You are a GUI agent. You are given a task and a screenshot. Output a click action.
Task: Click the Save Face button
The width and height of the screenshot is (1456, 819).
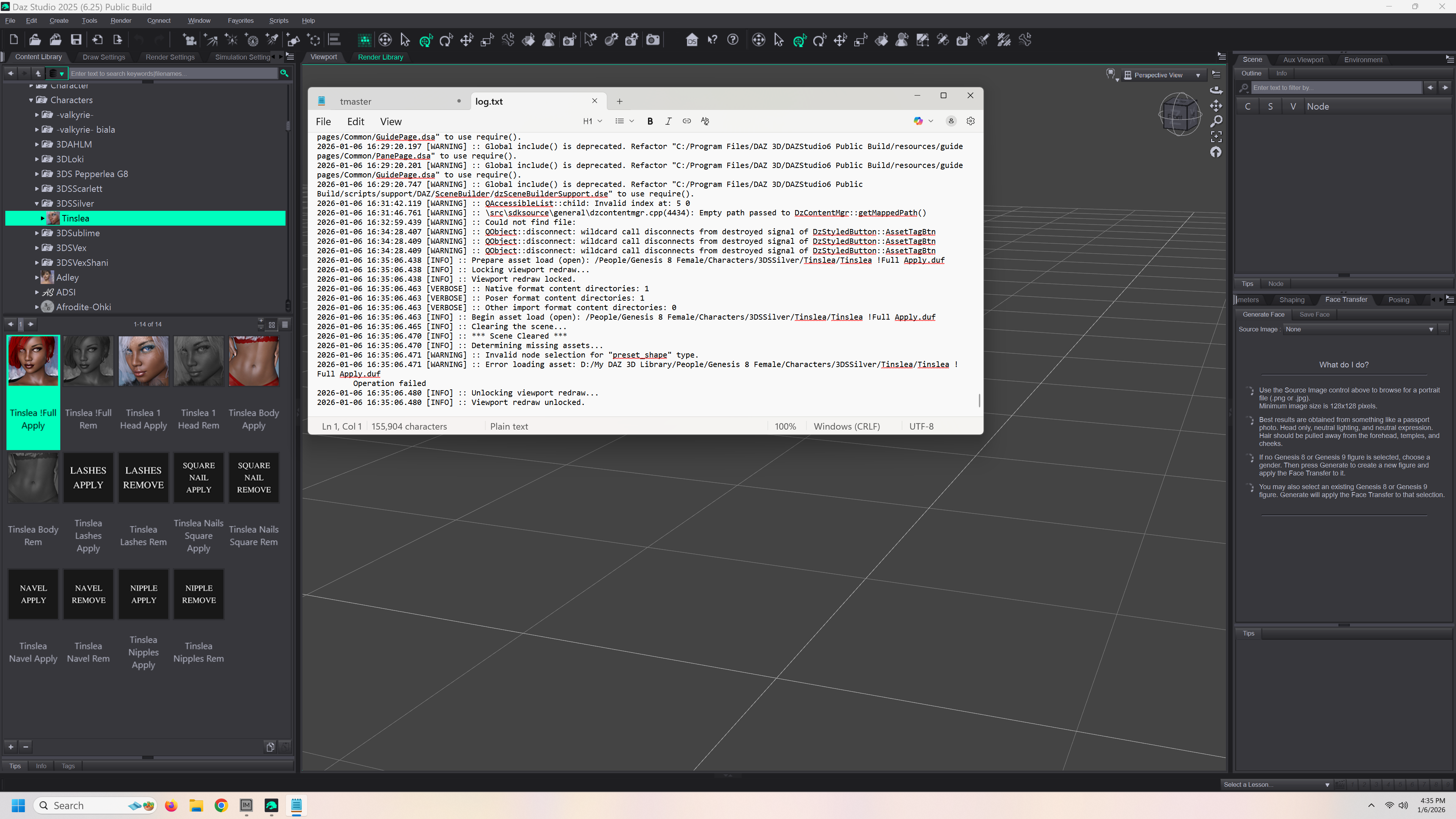(1314, 314)
